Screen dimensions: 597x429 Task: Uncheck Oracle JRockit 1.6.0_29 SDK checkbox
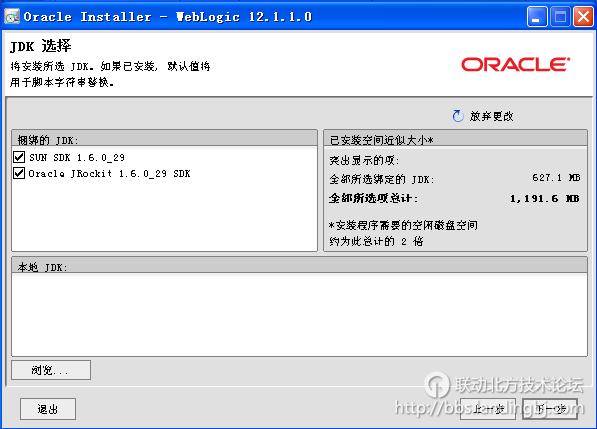tap(19, 173)
